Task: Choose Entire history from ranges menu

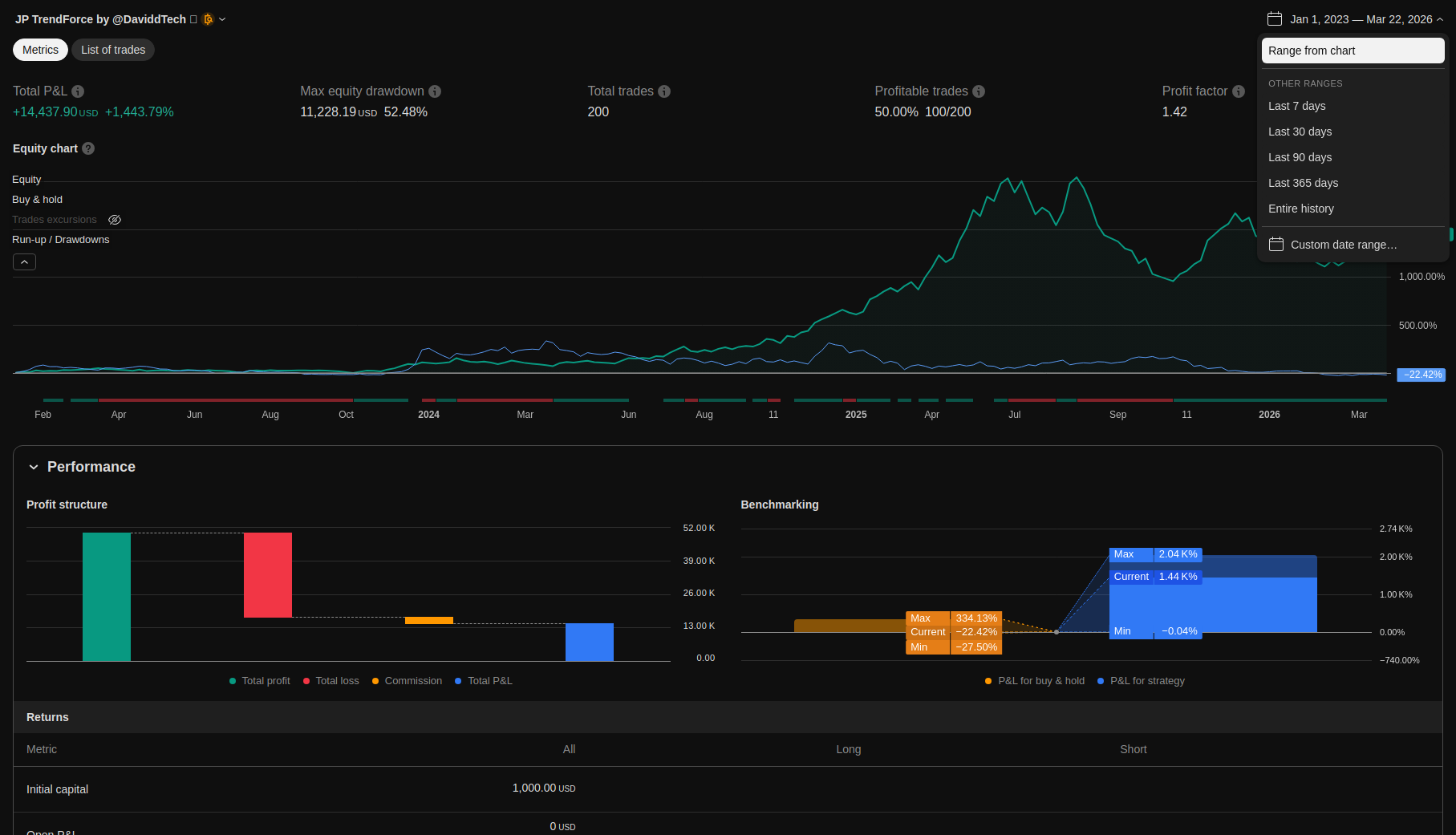Action: pos(1300,209)
